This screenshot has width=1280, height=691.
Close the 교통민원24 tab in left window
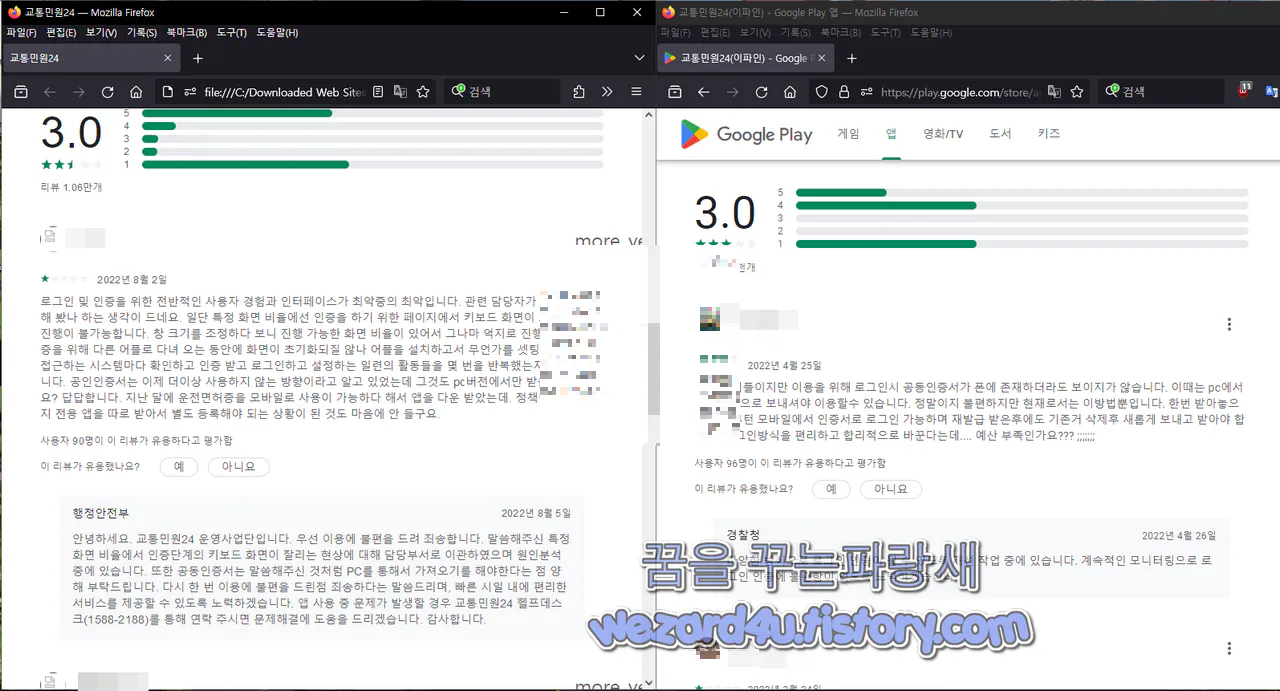pyautogui.click(x=167, y=58)
